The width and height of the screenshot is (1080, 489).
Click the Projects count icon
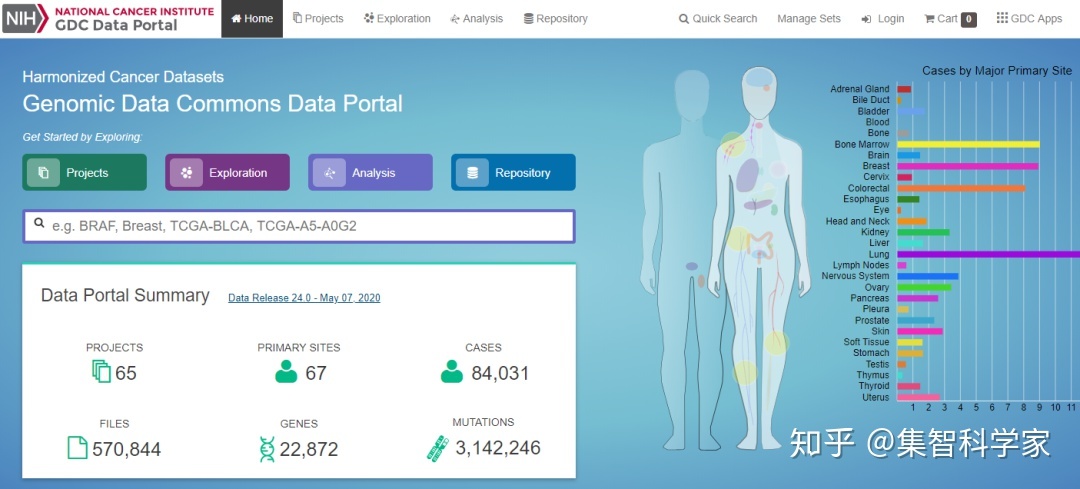101,372
